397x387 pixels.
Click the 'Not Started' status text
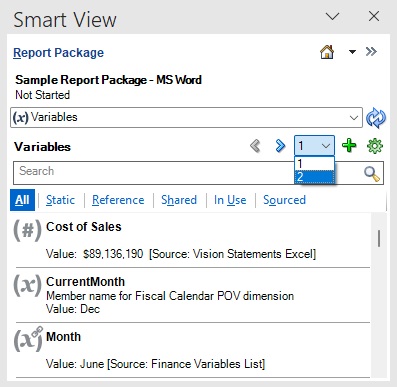43,95
